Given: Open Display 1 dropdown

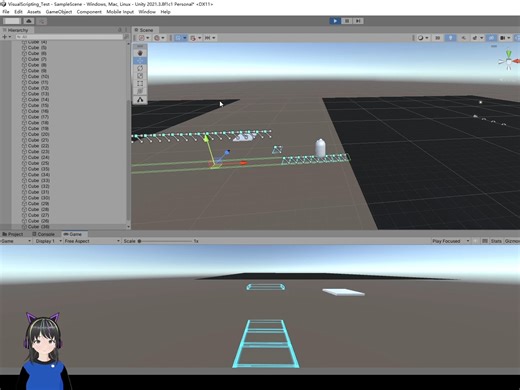Looking at the screenshot, I should [x=49, y=241].
